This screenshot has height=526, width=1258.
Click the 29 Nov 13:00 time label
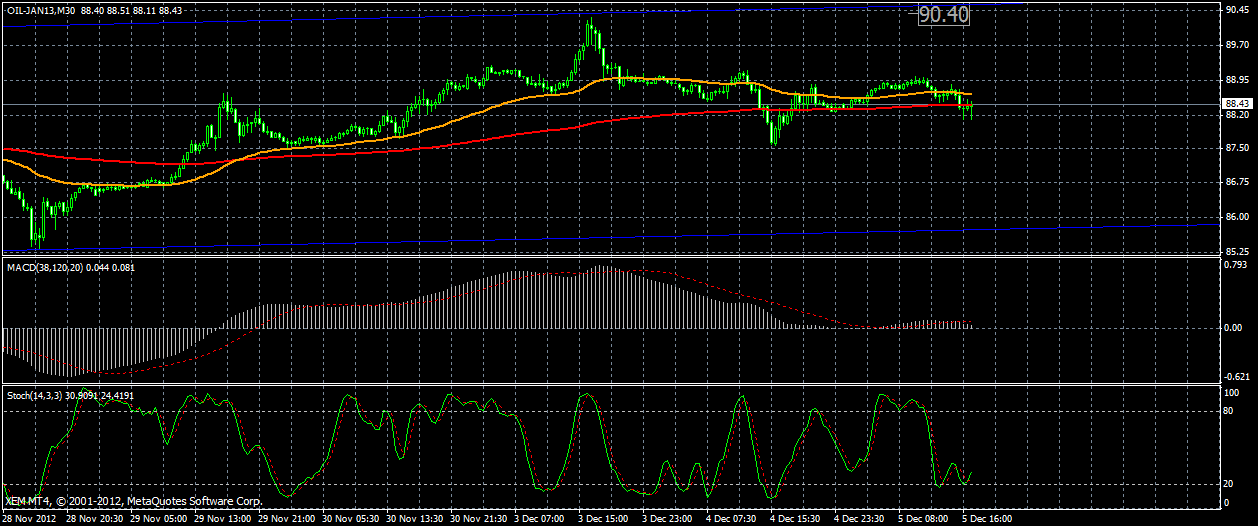[x=223, y=519]
